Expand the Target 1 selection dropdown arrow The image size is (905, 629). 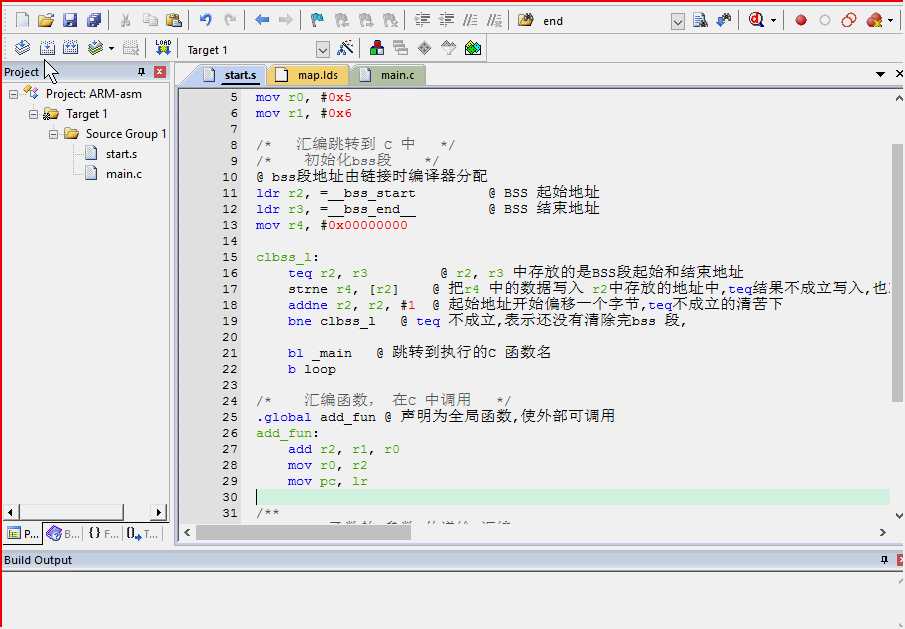323,50
